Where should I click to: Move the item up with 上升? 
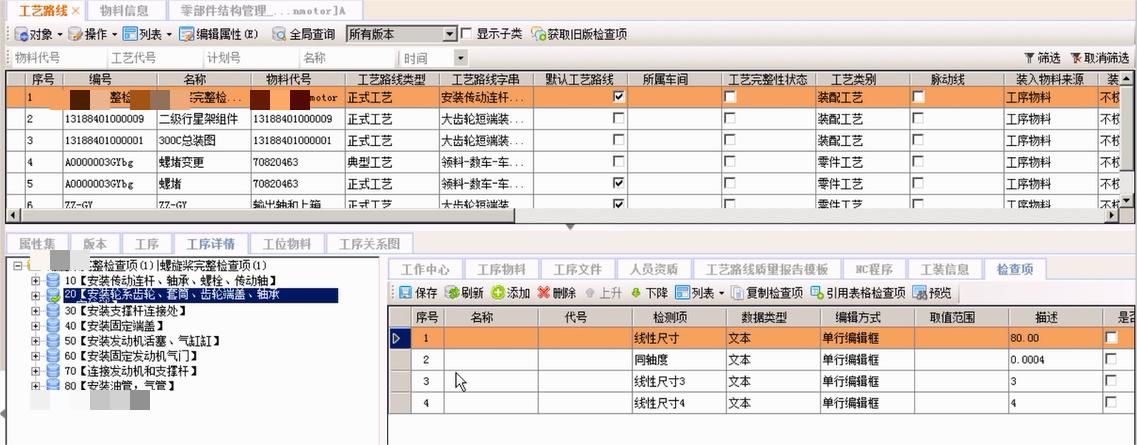point(603,293)
